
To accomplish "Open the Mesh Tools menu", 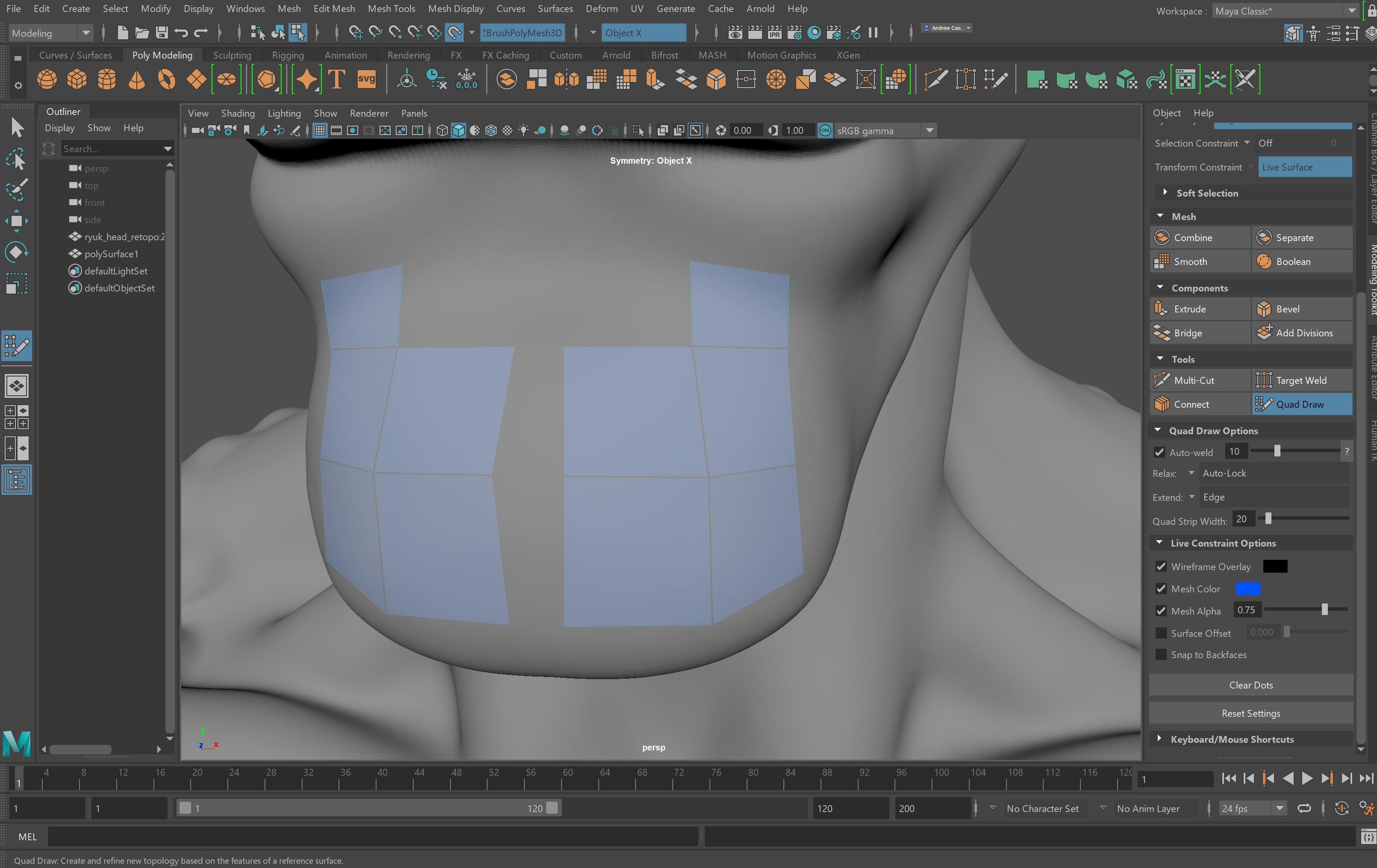I will (x=391, y=9).
